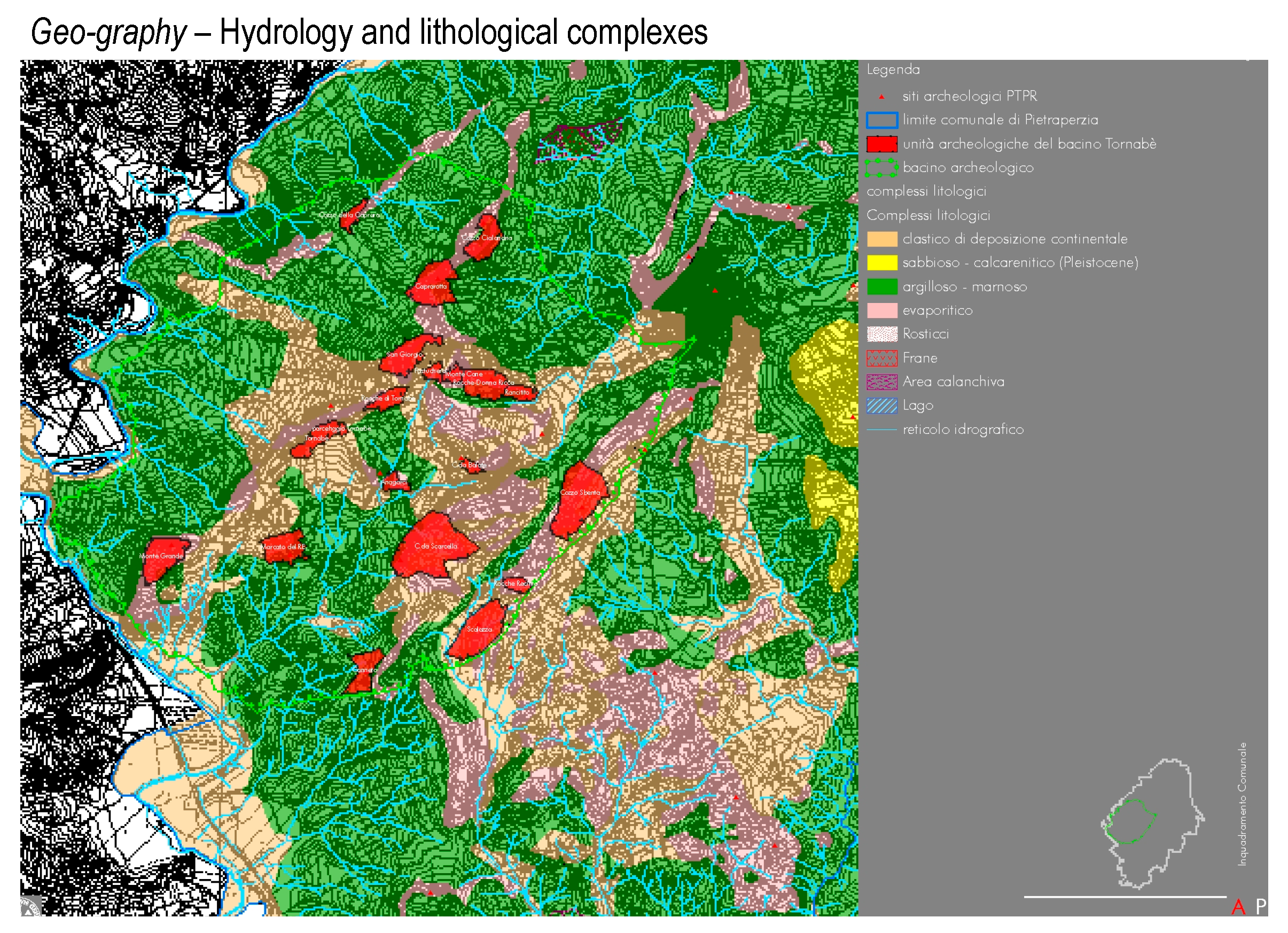1288x933 pixels.
Task: Click the Scalazza archaeological unit label
Action: coord(479,629)
